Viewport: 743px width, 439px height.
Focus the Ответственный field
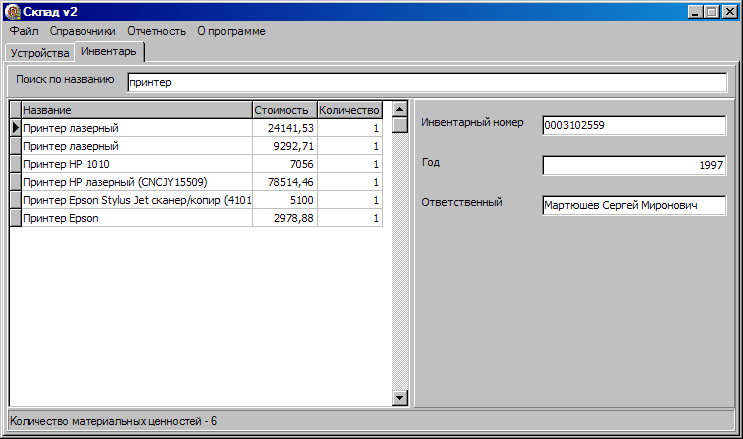pyautogui.click(x=634, y=205)
